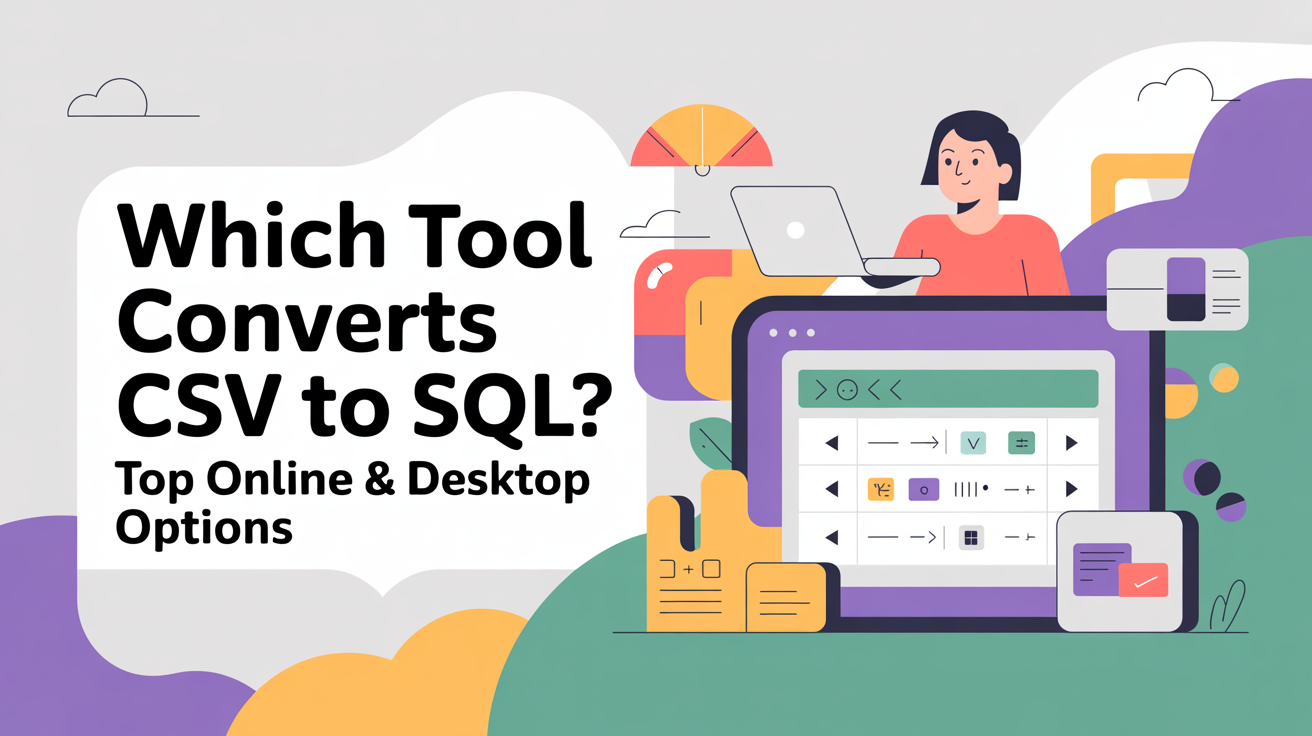Image resolution: width=1312 pixels, height=736 pixels.
Task: Toggle the red checkmark box on card
Action: click(x=1143, y=580)
